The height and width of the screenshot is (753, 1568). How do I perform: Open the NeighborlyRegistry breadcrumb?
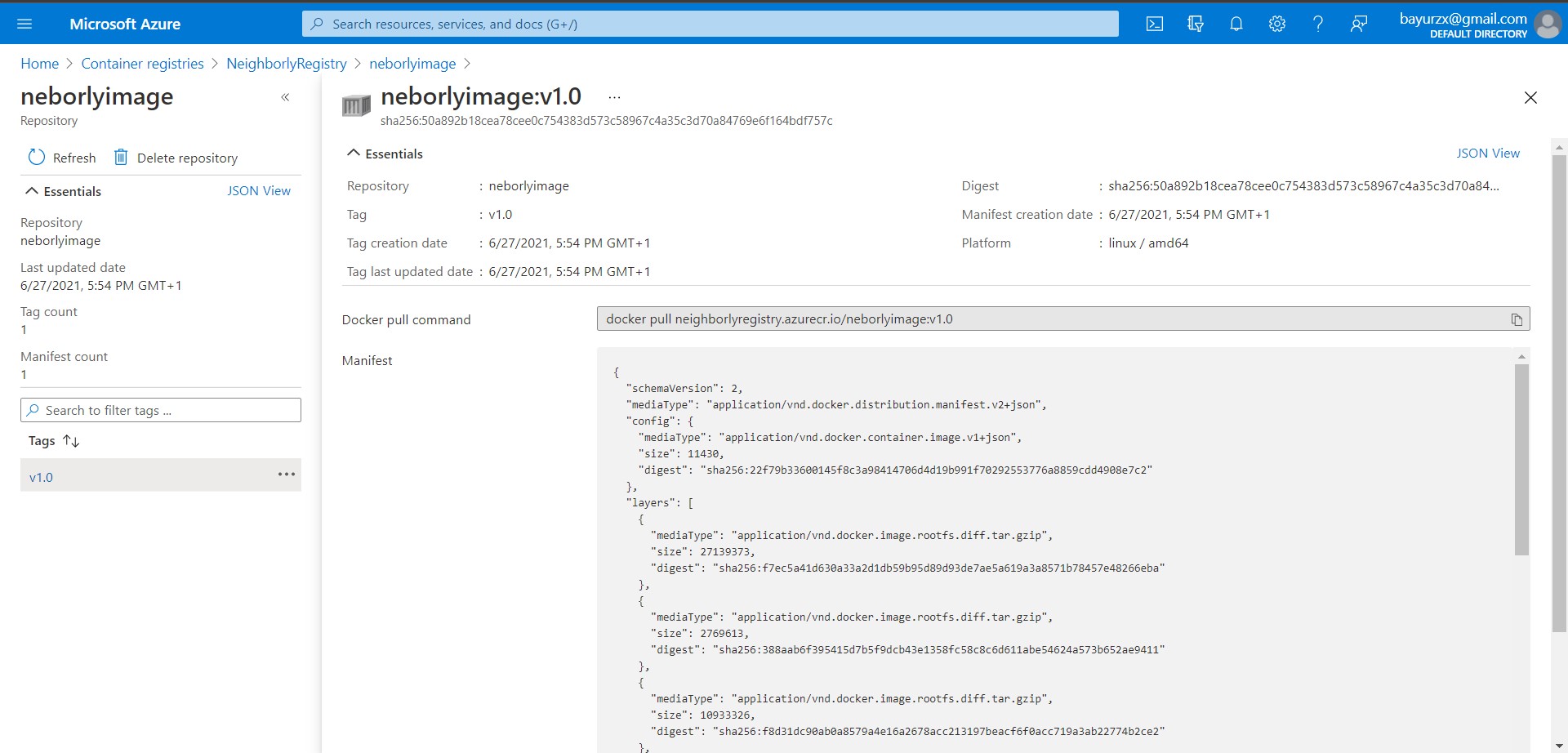[287, 64]
